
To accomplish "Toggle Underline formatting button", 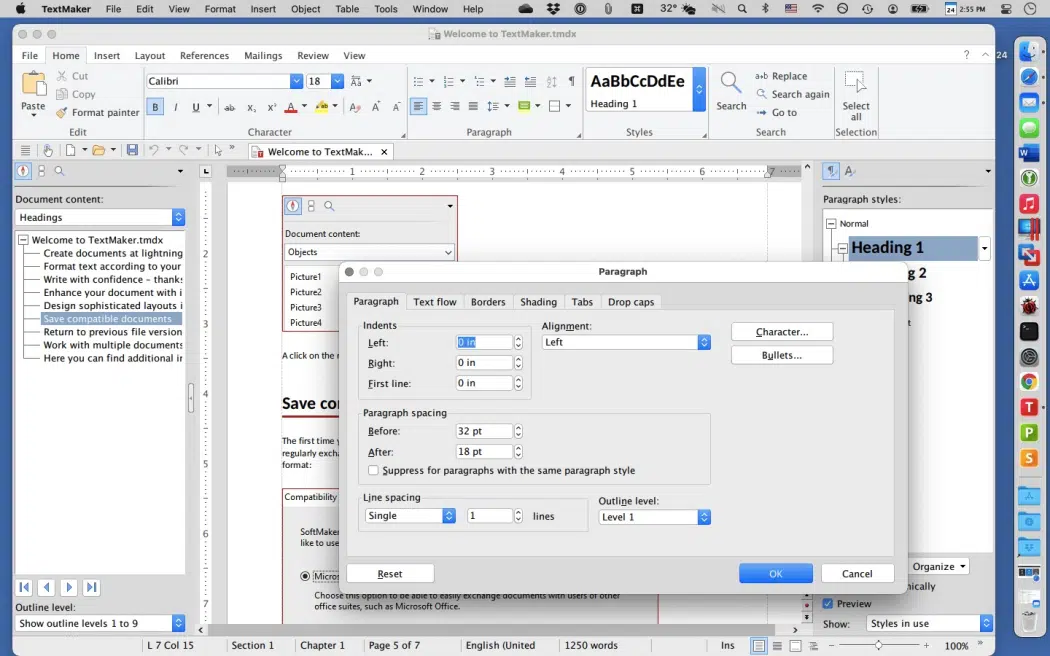I will [196, 107].
